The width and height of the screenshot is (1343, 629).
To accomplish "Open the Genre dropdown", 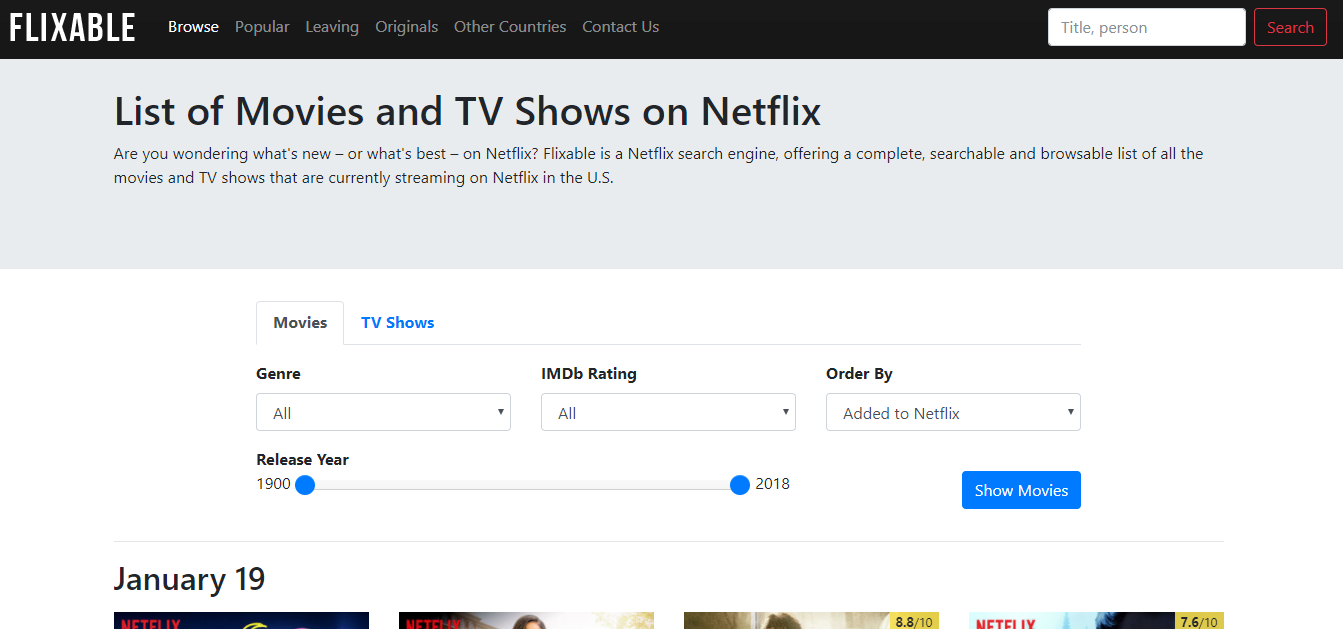I will [383, 412].
